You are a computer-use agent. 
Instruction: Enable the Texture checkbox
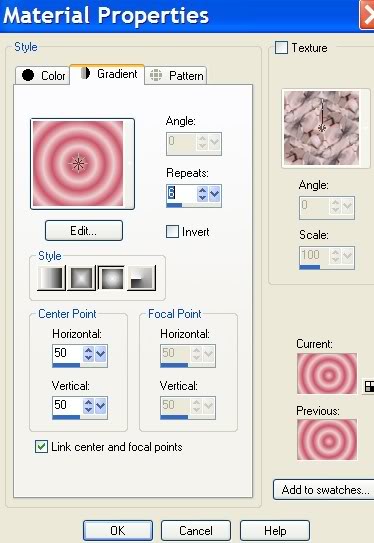pyautogui.click(x=281, y=47)
